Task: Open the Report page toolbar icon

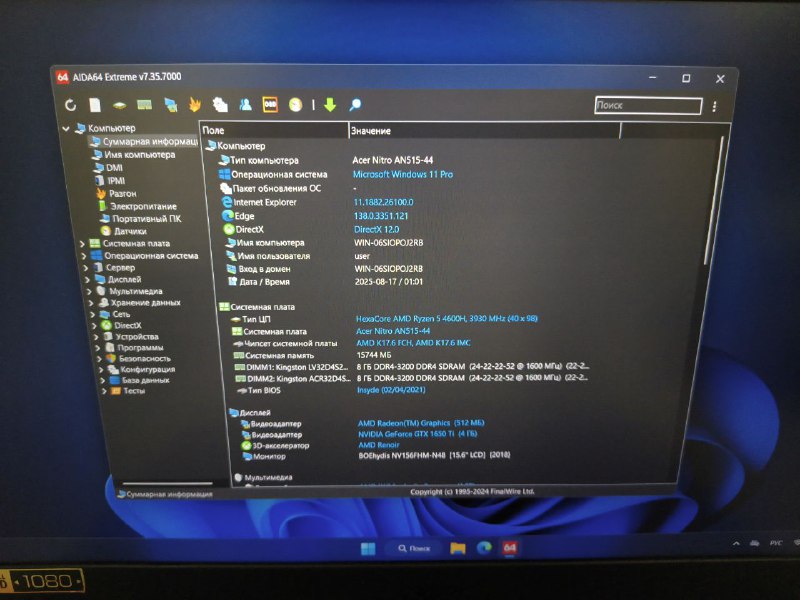Action: (95, 105)
